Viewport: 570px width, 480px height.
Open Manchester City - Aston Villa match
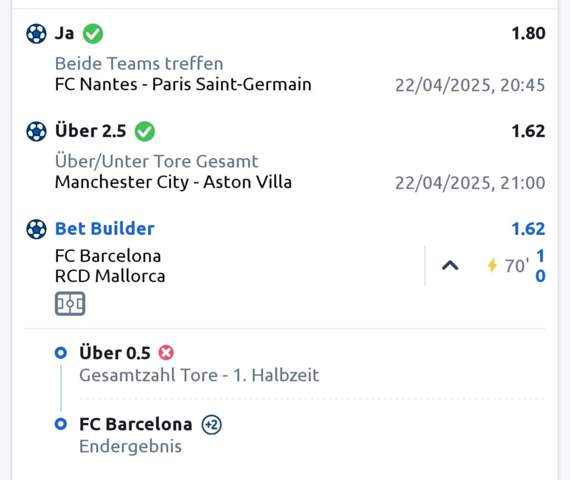[173, 182]
